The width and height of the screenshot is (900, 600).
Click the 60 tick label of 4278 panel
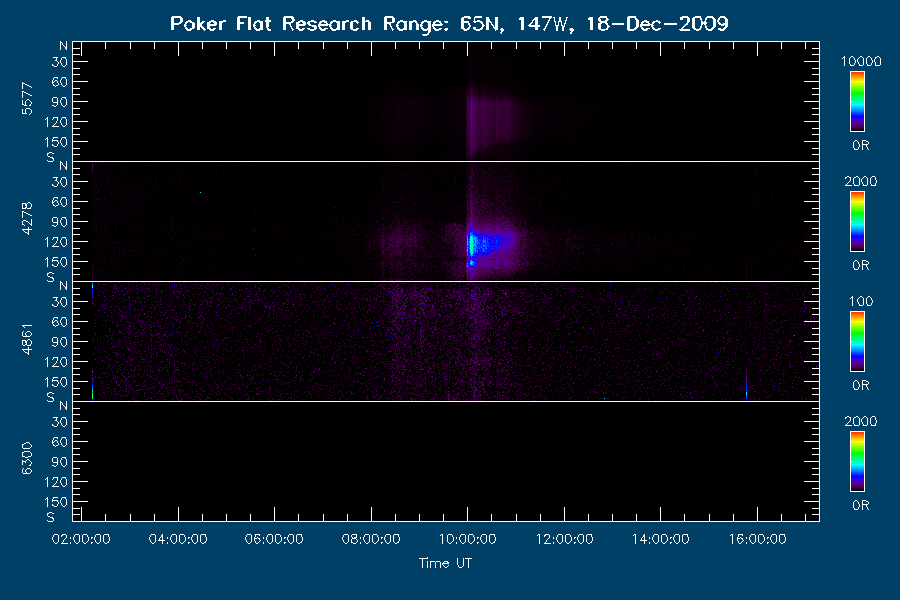point(60,202)
